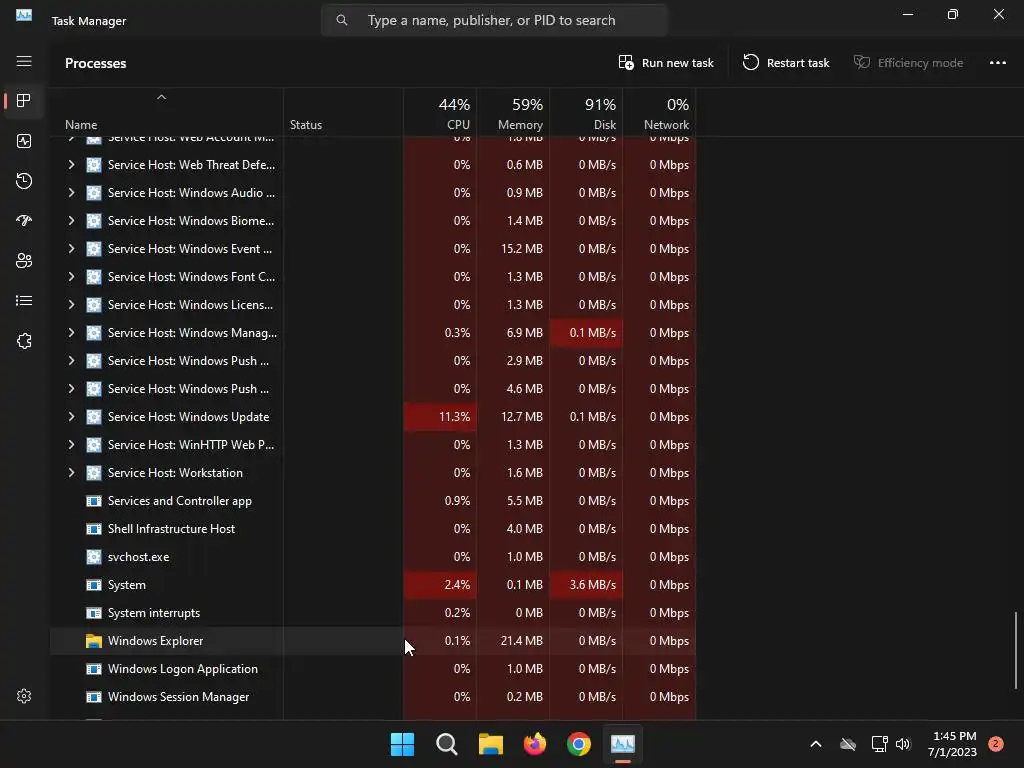Show hidden system tray icons
The image size is (1024, 768).
click(x=816, y=744)
